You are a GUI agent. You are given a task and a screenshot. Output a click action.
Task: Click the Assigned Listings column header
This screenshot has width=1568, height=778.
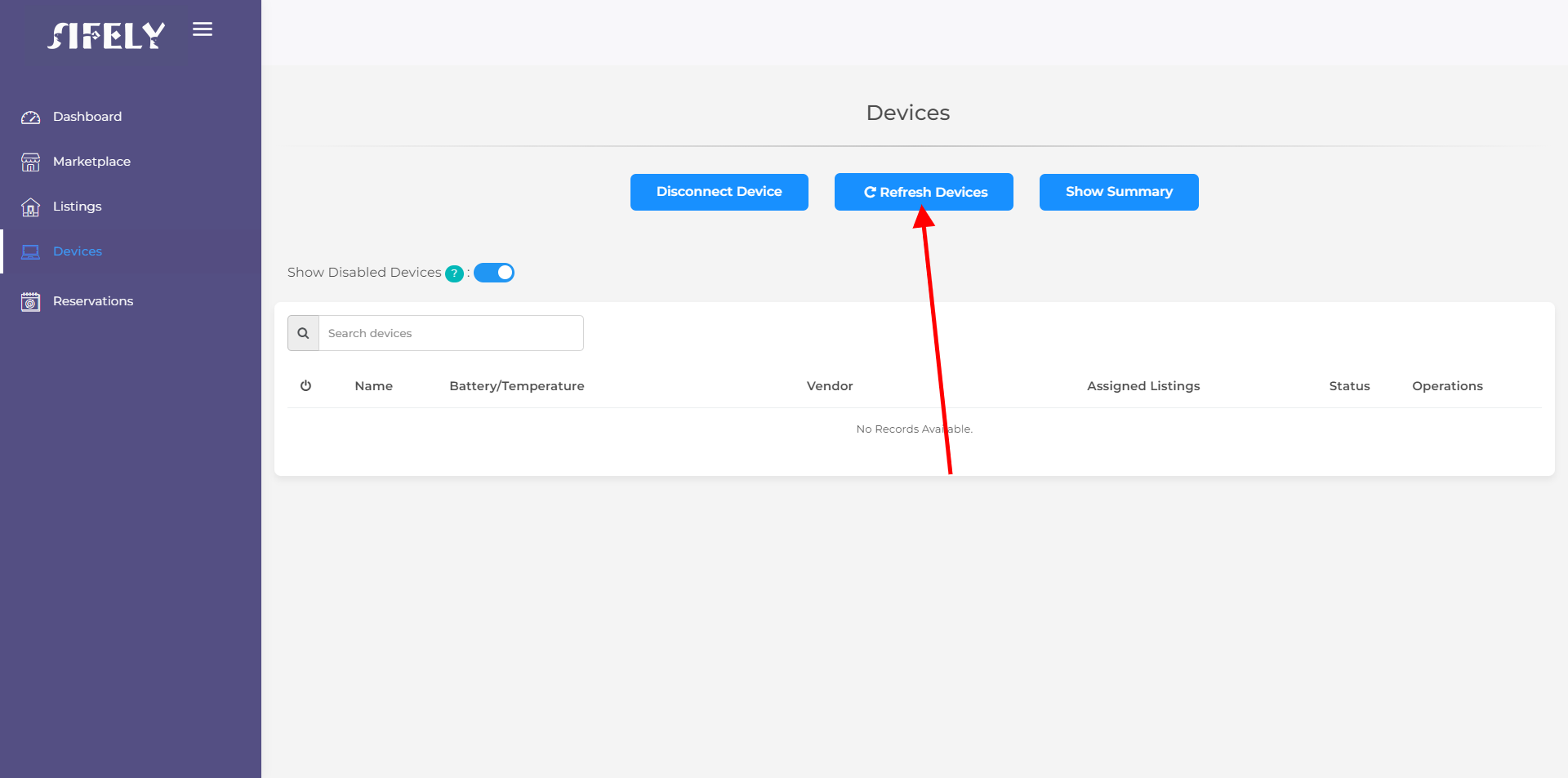1143,385
